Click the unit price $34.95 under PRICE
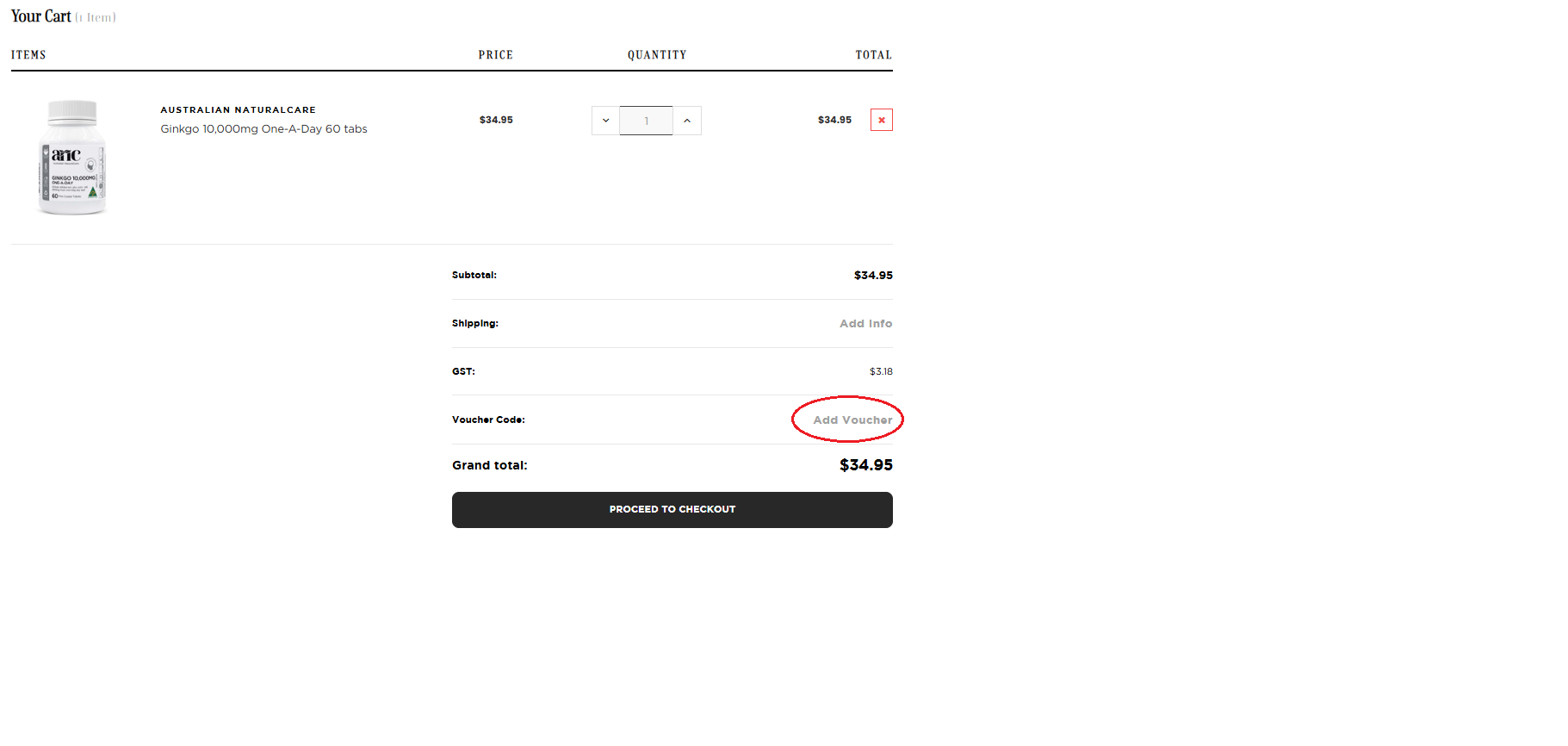 [496, 121]
